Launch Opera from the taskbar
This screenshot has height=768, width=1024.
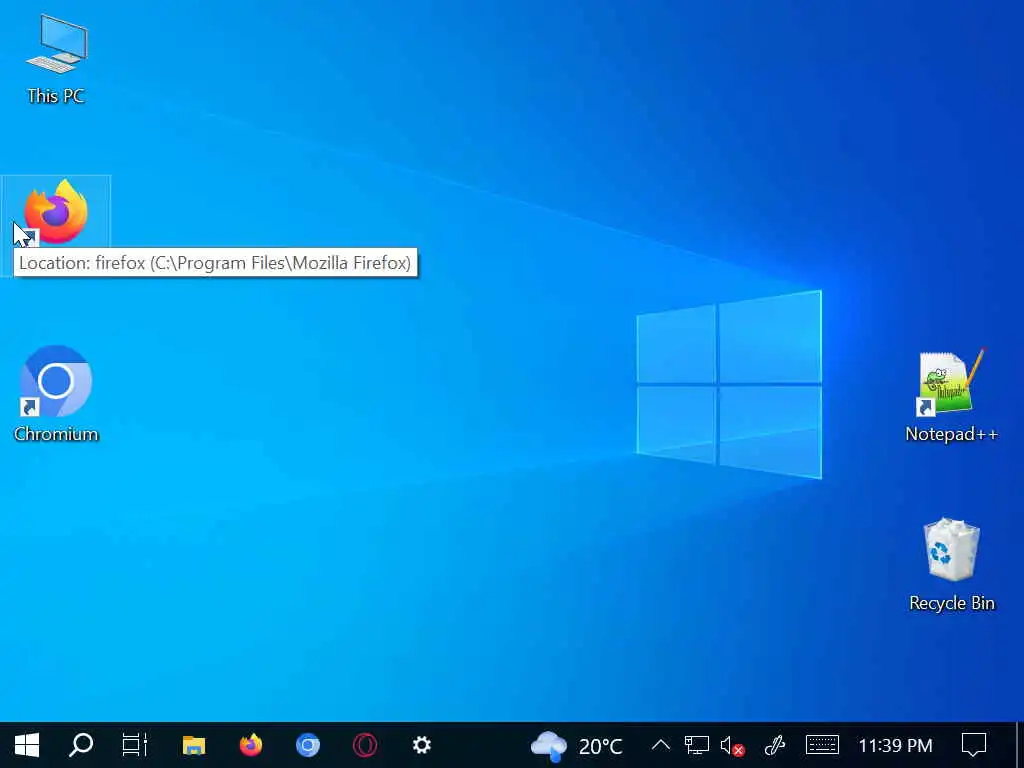pos(365,745)
